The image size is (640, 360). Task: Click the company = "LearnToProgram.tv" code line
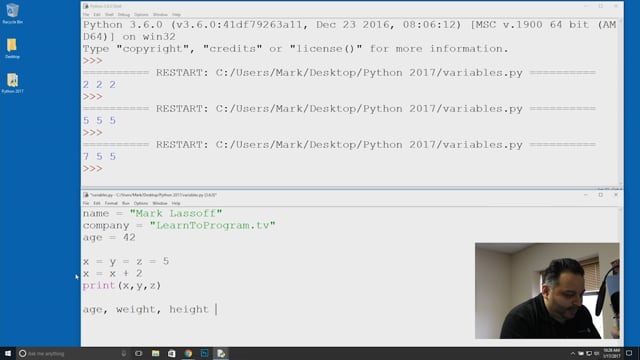pyautogui.click(x=179, y=225)
